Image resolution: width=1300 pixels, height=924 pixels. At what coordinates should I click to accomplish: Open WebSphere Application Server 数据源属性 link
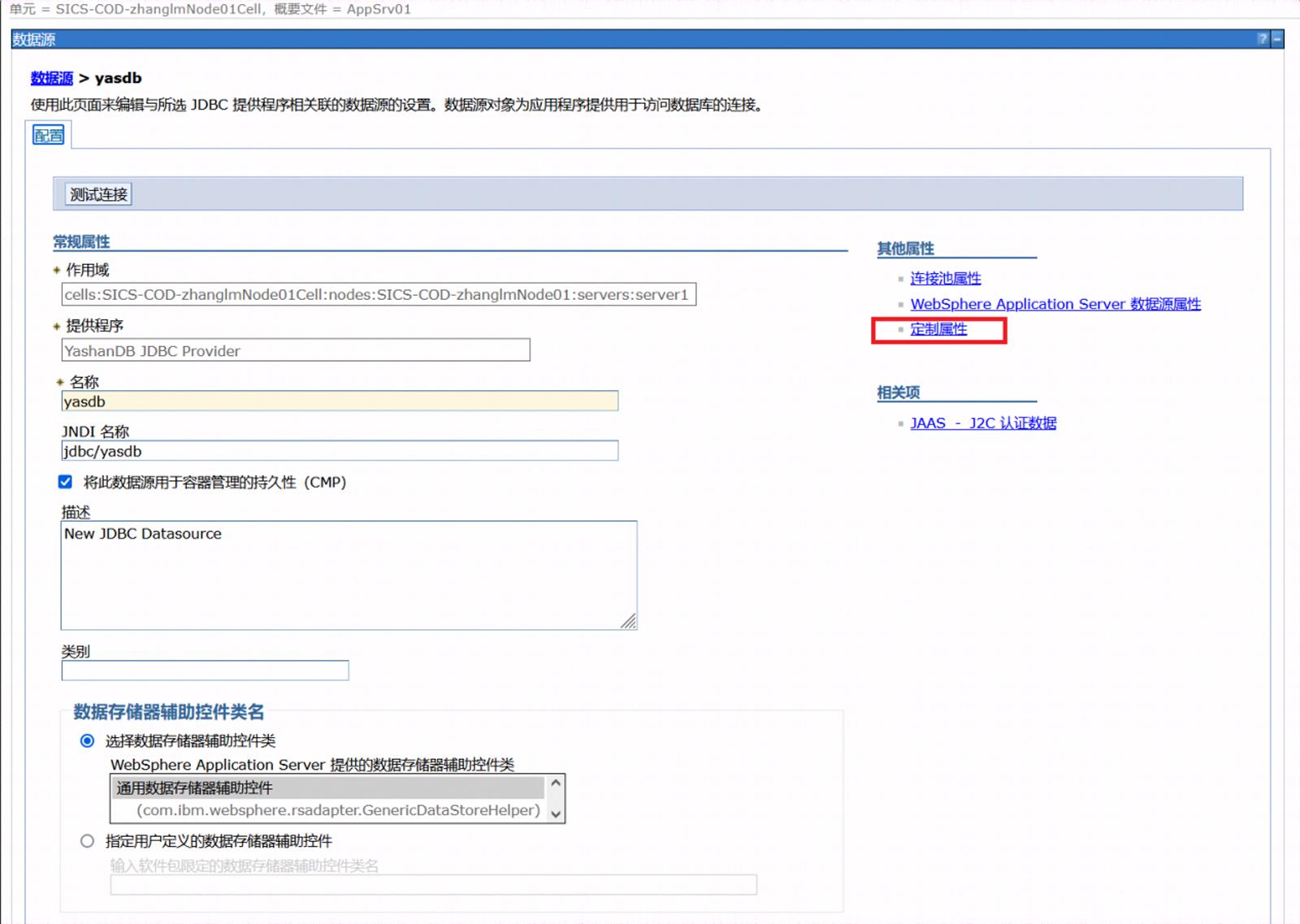tap(1055, 304)
